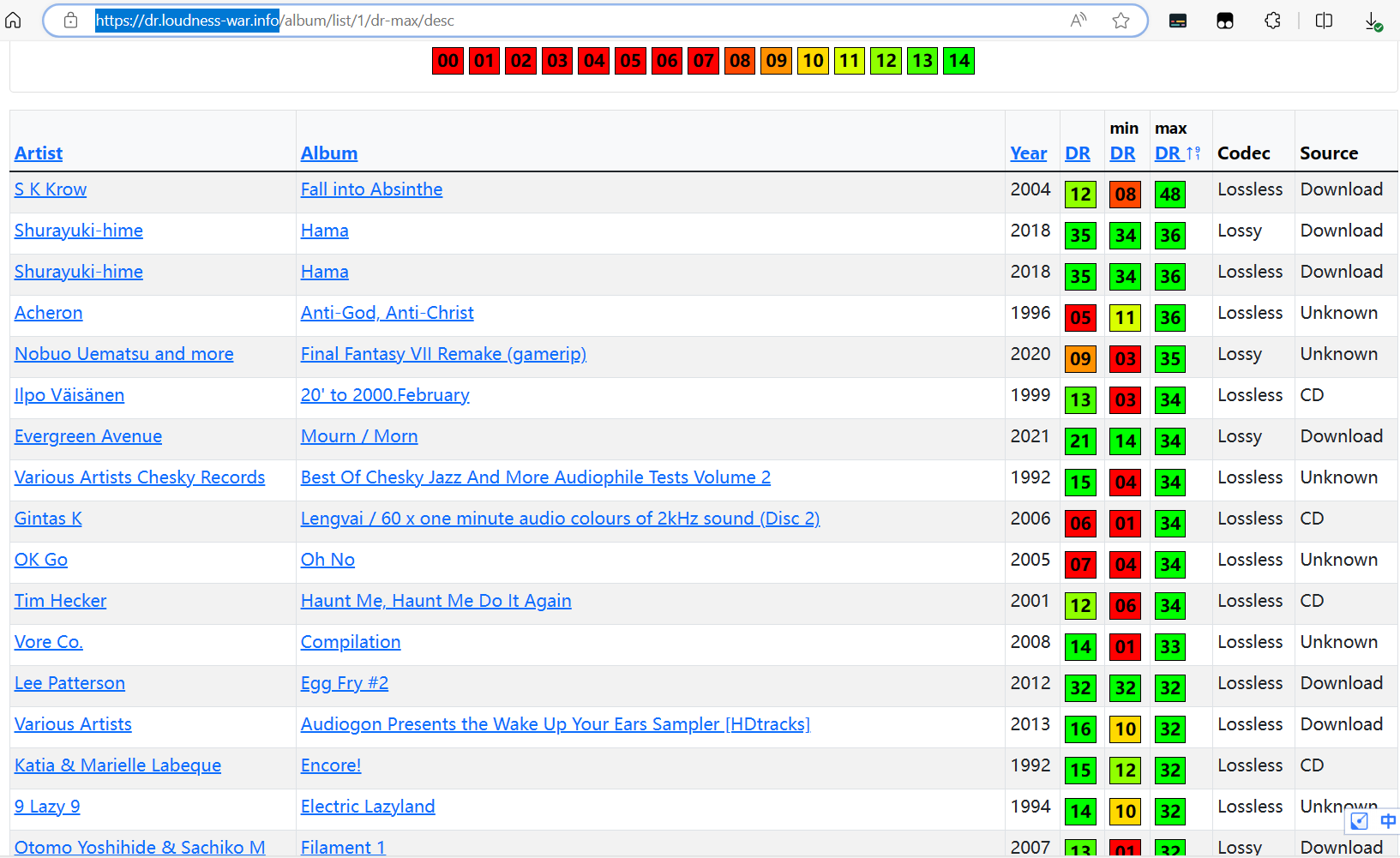Toggle the Chinese input mode indicator
Image resolution: width=1400 pixels, height=858 pixels.
(1387, 821)
